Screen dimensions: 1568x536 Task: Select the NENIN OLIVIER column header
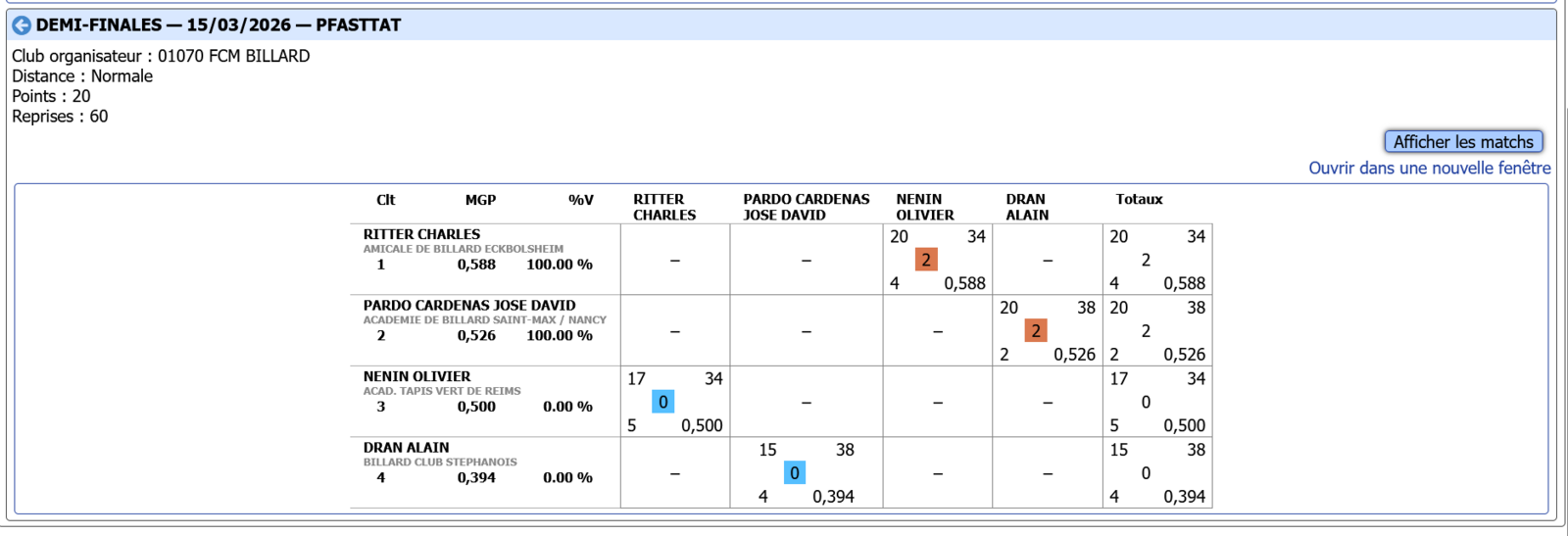pyautogui.click(x=923, y=207)
